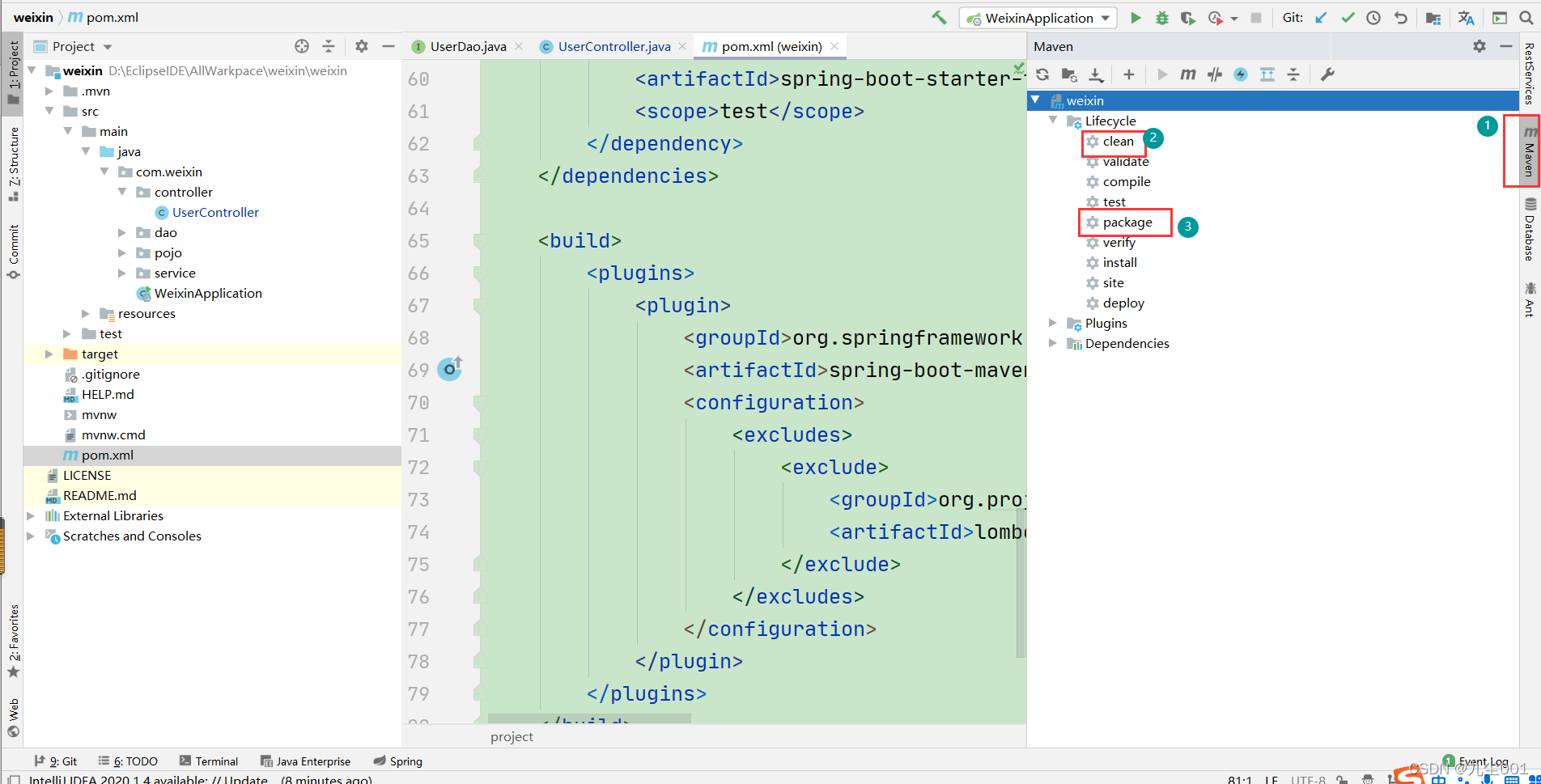Switch to UserDao.java editor tab

[468, 47]
